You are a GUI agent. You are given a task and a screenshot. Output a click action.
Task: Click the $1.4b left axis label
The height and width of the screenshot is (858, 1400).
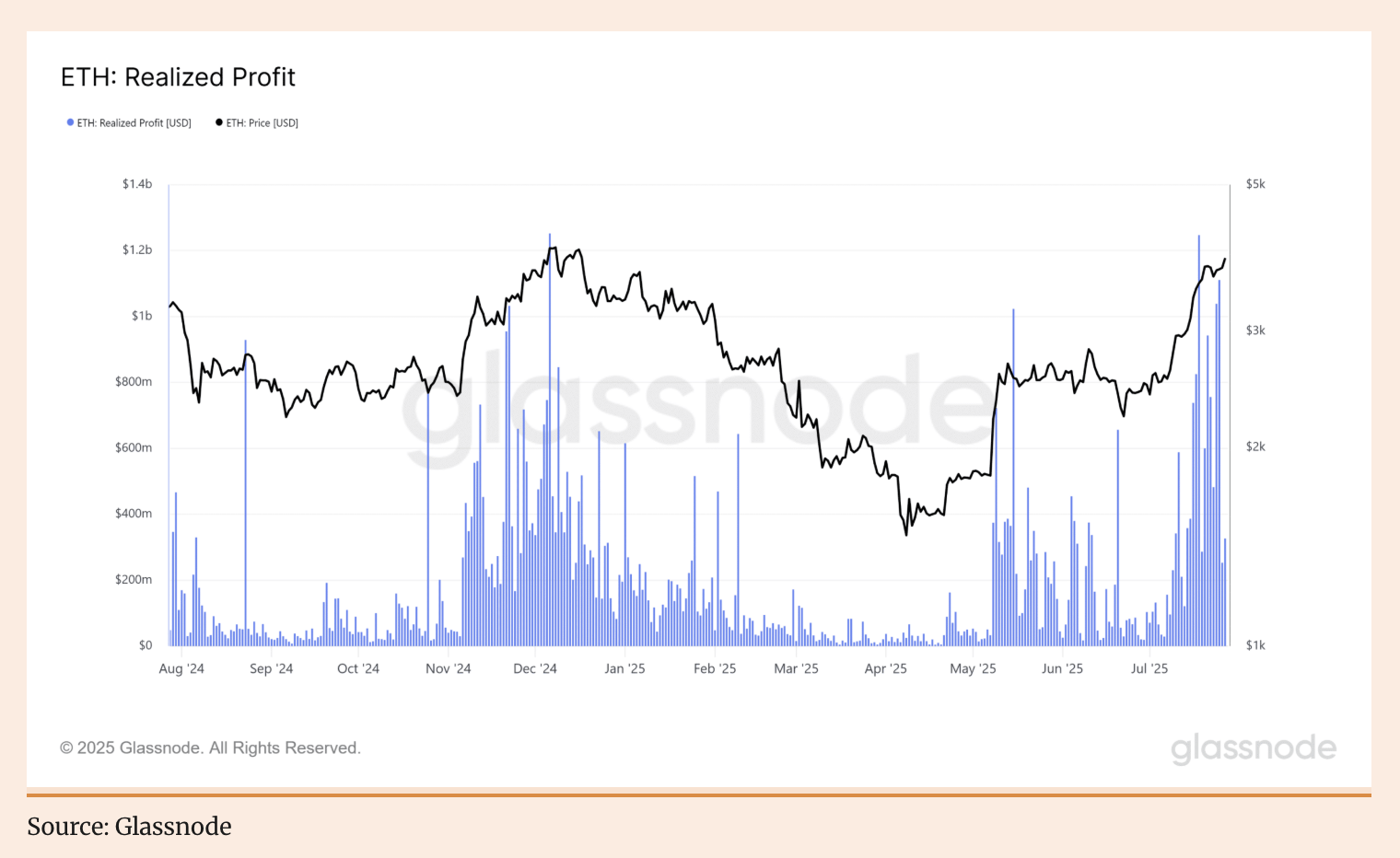point(137,184)
